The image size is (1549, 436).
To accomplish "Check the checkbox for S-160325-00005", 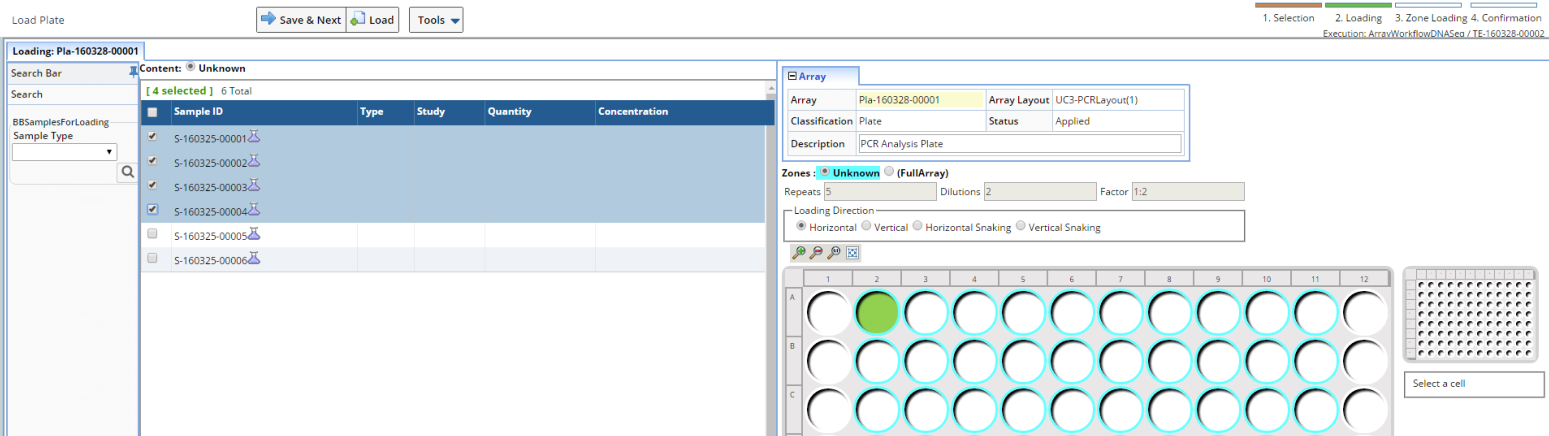I will (x=152, y=234).
